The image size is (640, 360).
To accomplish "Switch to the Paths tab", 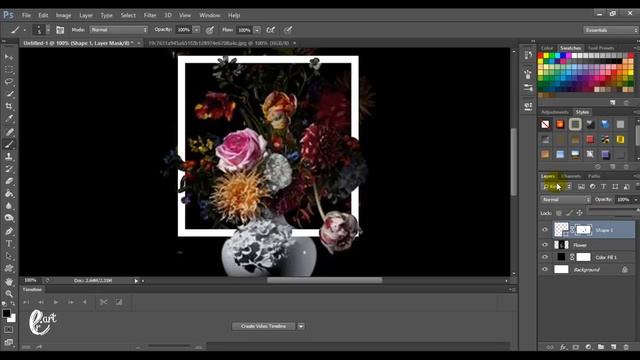I will coord(594,176).
